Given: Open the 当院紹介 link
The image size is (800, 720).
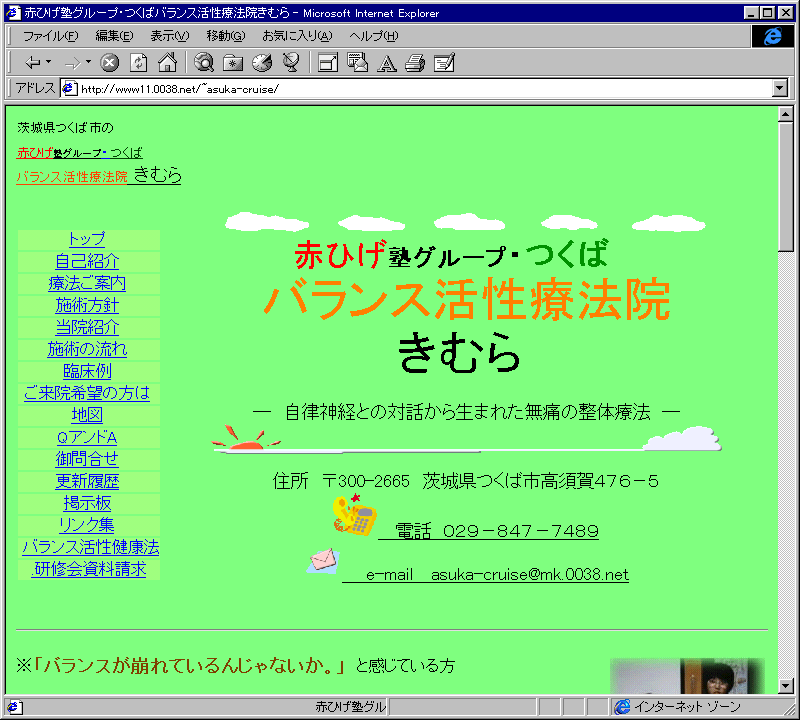Looking at the screenshot, I should click(x=87, y=327).
